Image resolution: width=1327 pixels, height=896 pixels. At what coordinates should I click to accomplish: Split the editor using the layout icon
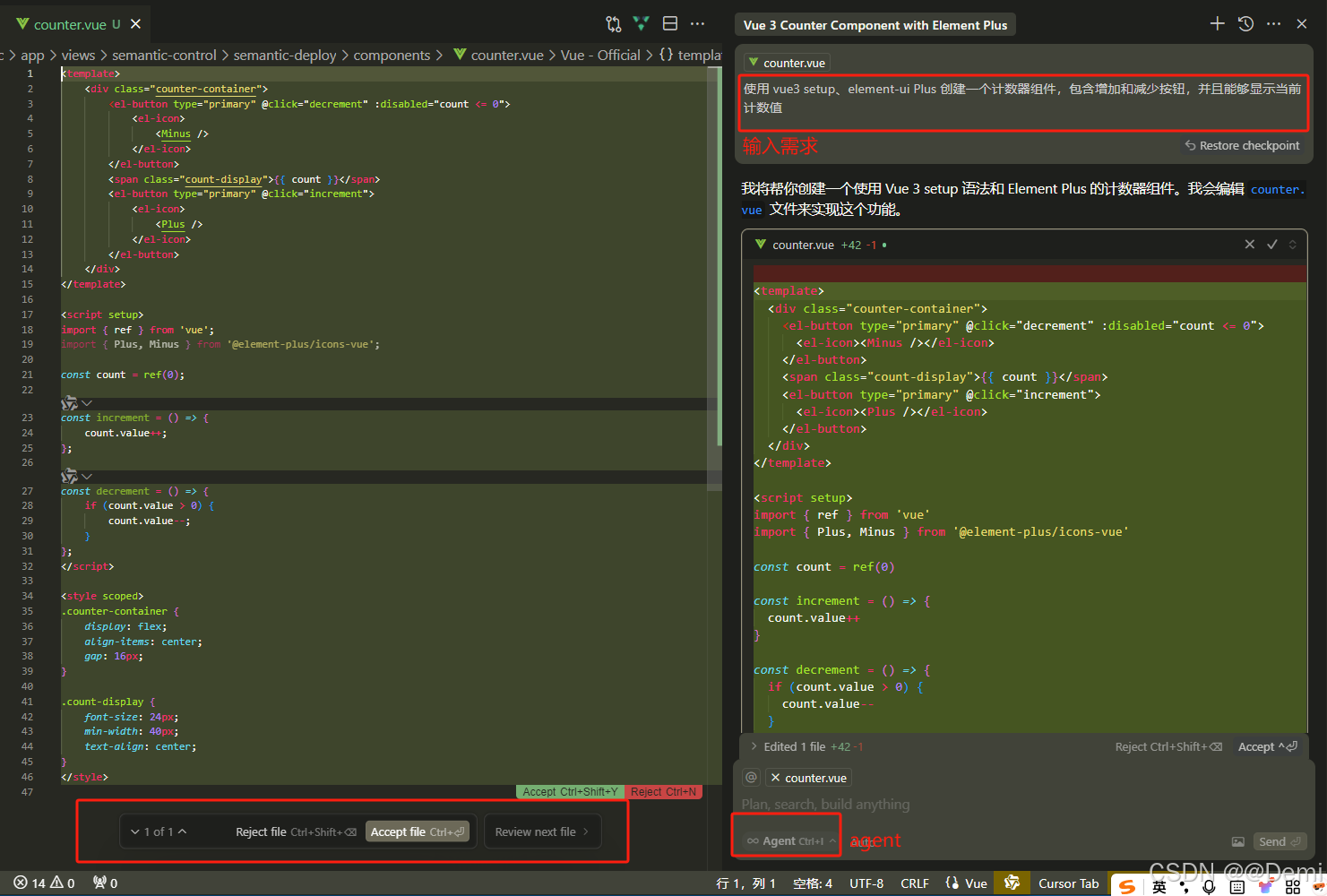click(x=669, y=23)
